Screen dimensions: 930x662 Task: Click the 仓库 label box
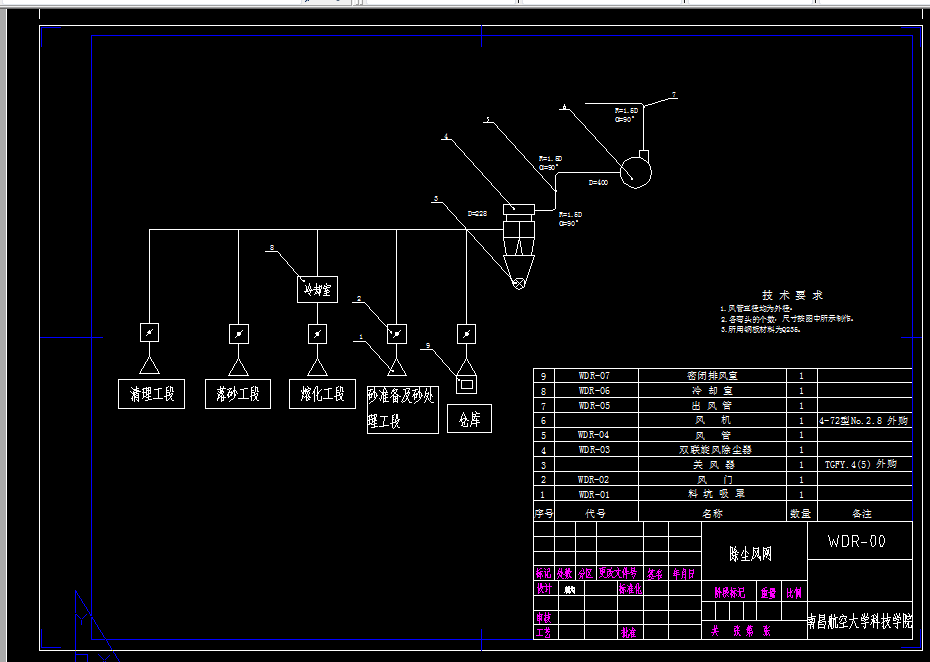pyautogui.click(x=469, y=418)
